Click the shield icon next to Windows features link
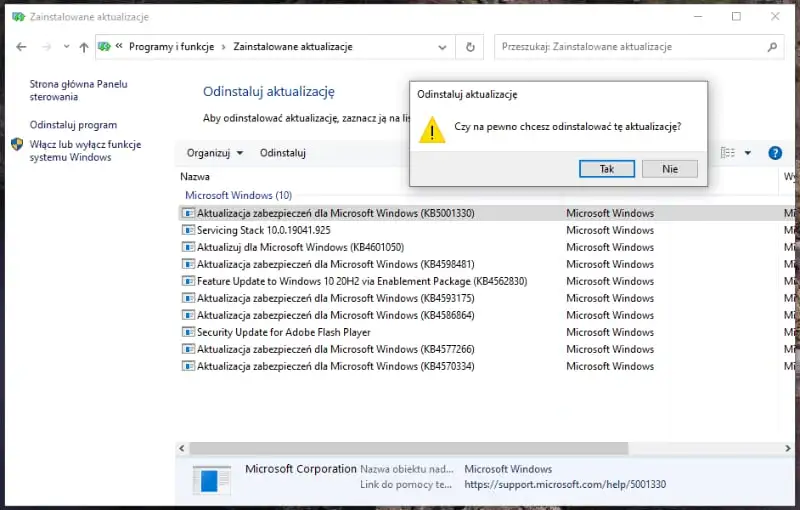Viewport: 800px width, 510px height. pos(17,145)
